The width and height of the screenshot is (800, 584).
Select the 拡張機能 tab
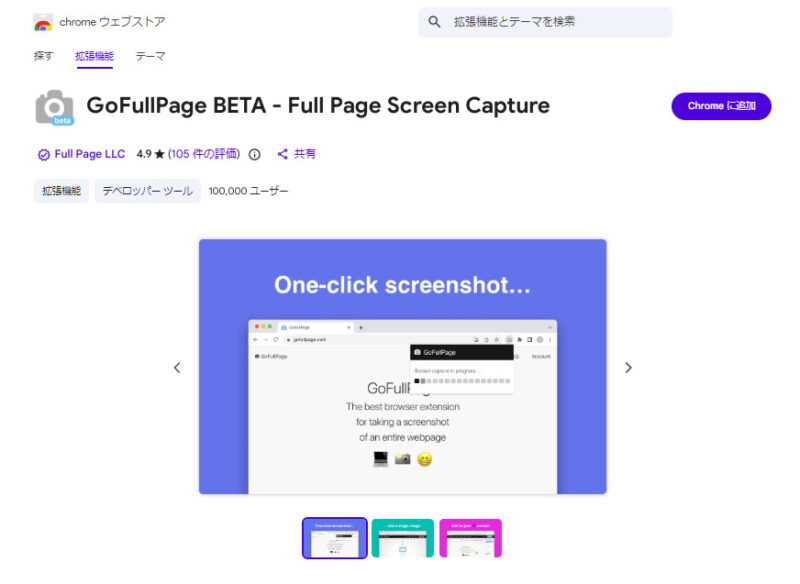point(94,56)
